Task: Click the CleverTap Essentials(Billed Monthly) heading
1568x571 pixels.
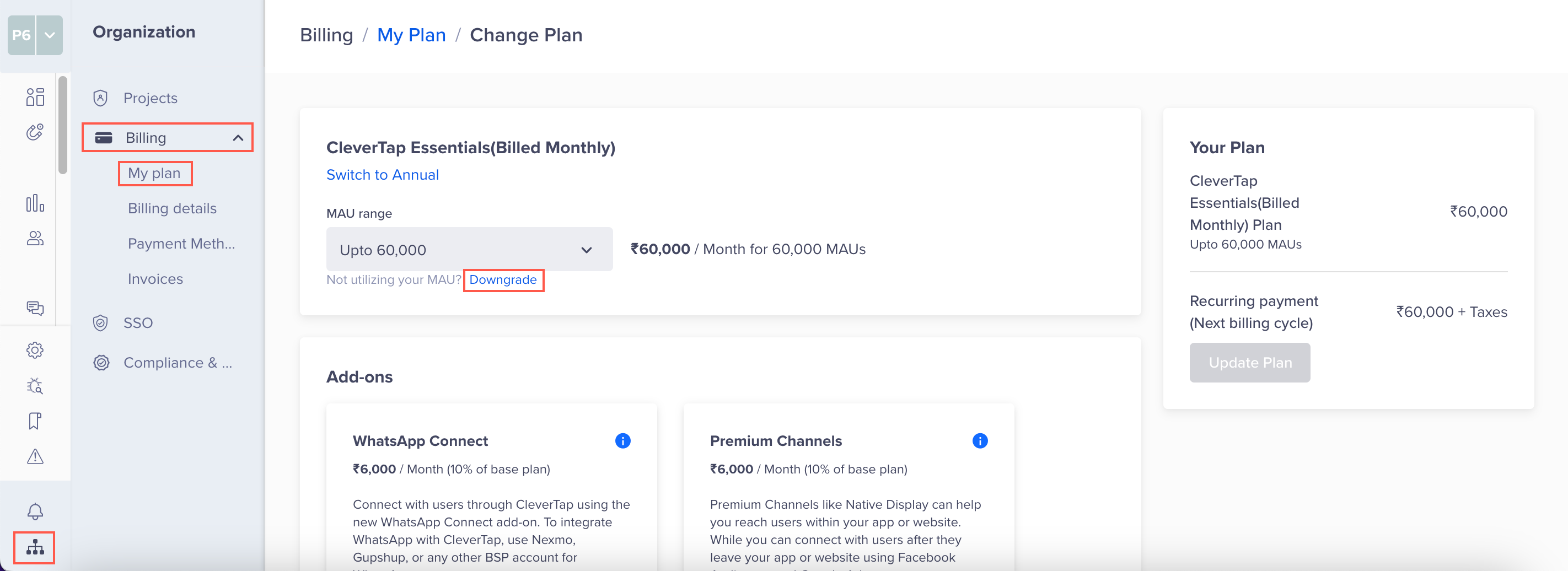Action: [x=470, y=148]
